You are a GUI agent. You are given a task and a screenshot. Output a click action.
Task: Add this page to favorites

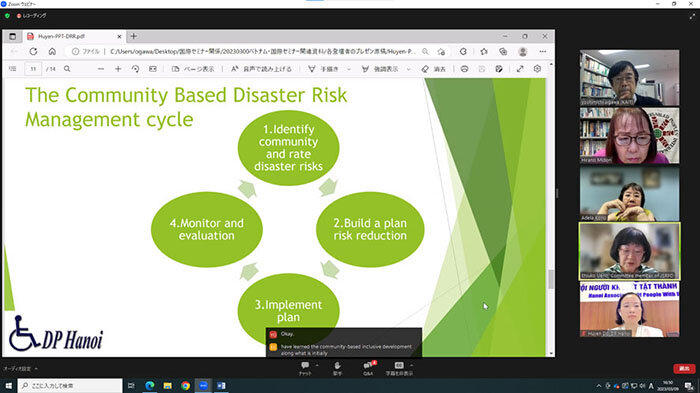[x=441, y=52]
